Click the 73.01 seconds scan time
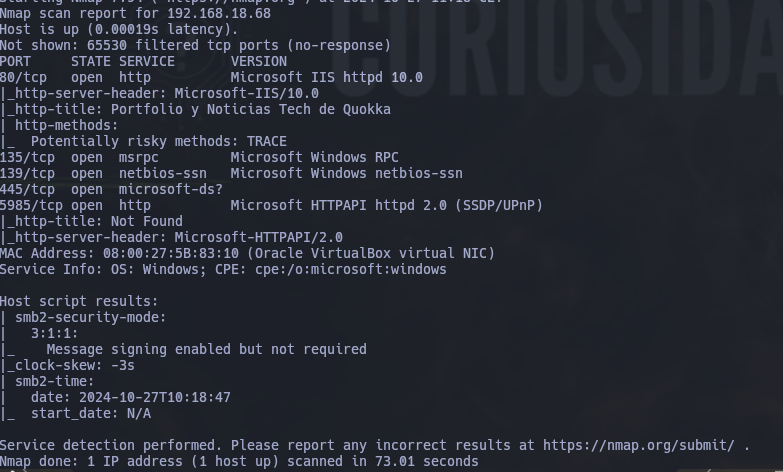Screen dimensions: 783x472 click(426, 461)
